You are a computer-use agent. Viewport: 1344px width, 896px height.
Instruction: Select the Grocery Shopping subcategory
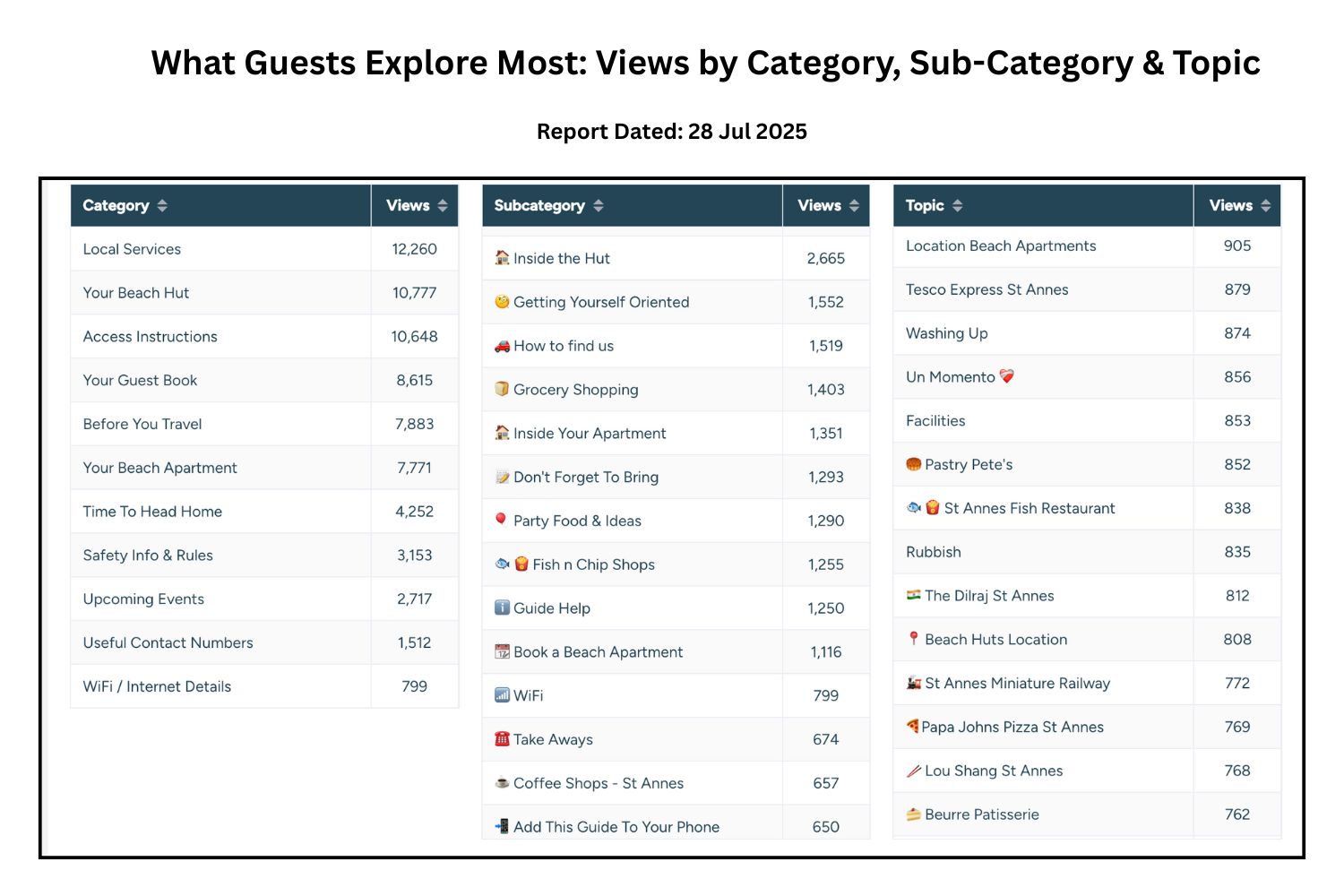point(676,389)
